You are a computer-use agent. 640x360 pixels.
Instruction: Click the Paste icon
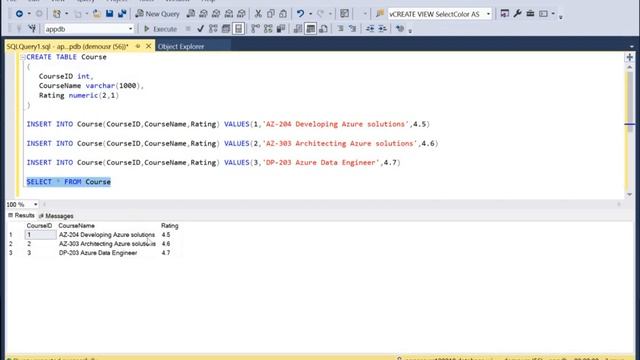283,14
